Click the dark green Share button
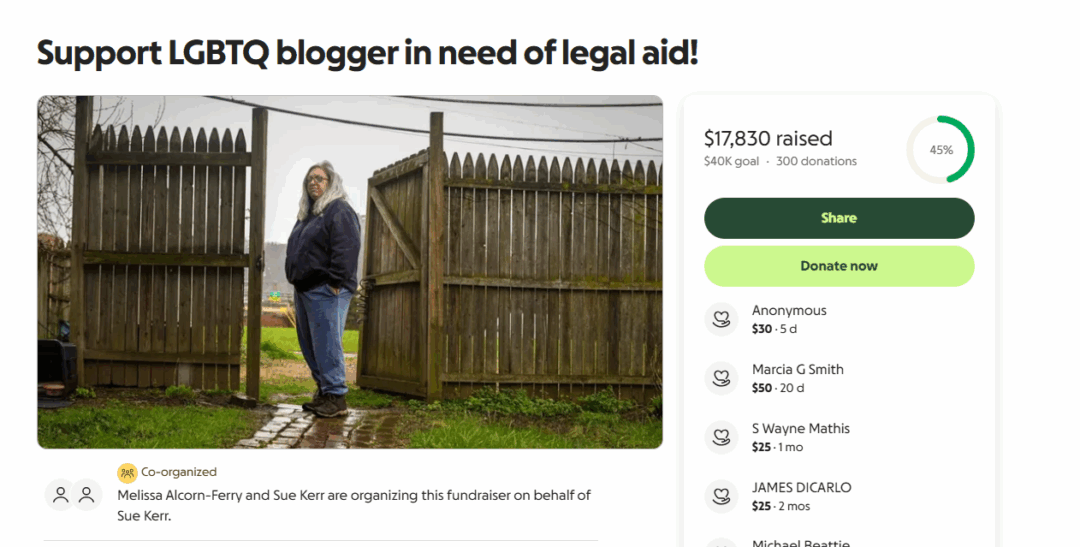The image size is (1080, 547). point(839,218)
